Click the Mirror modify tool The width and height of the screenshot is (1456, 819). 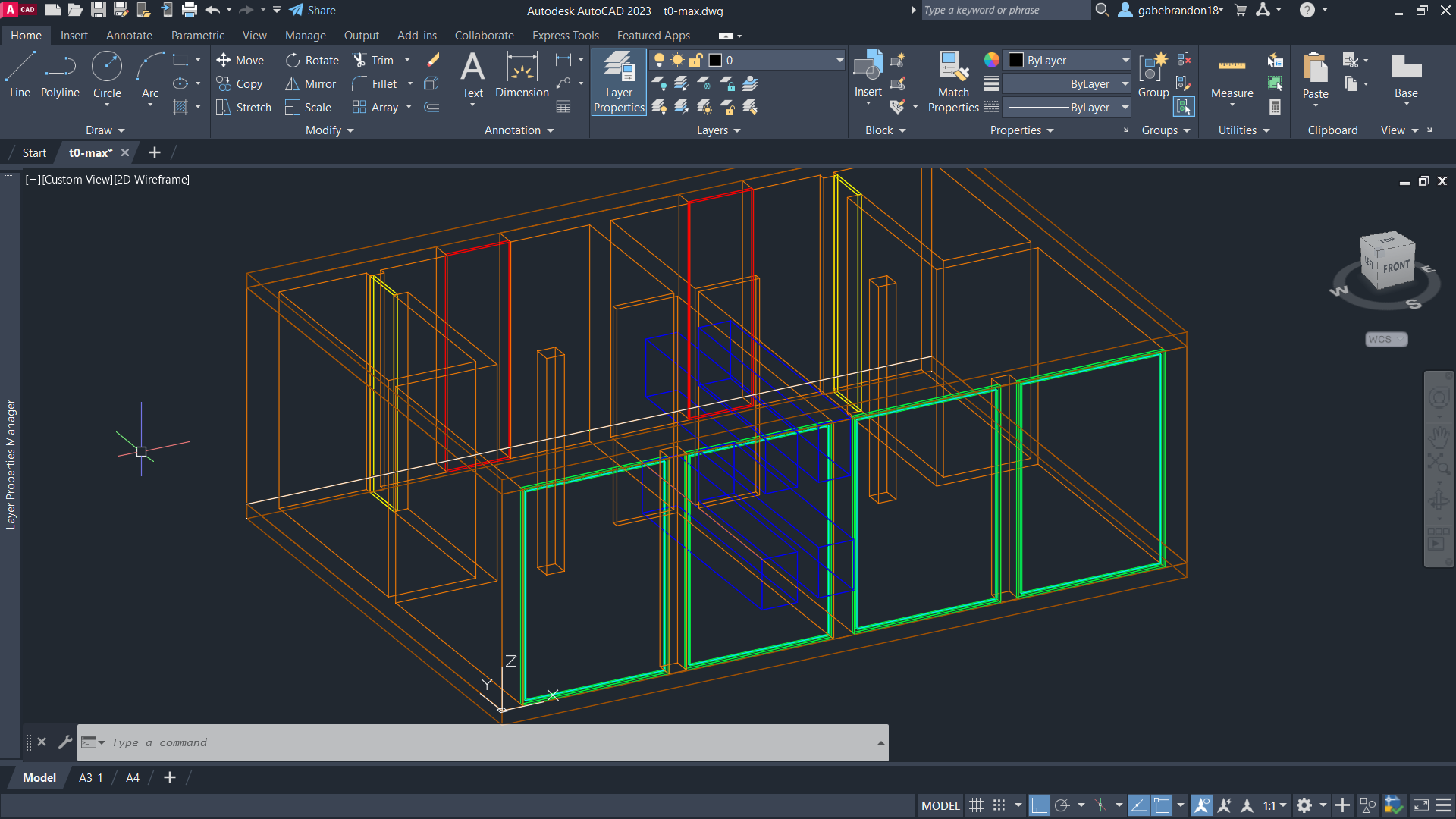click(x=310, y=84)
